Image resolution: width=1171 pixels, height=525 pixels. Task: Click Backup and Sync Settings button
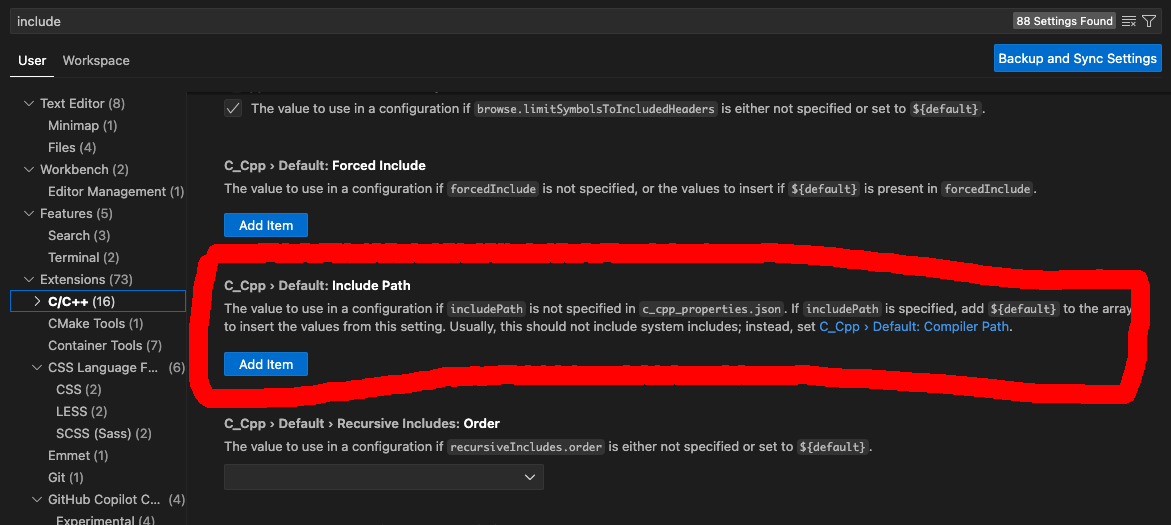(x=1078, y=58)
